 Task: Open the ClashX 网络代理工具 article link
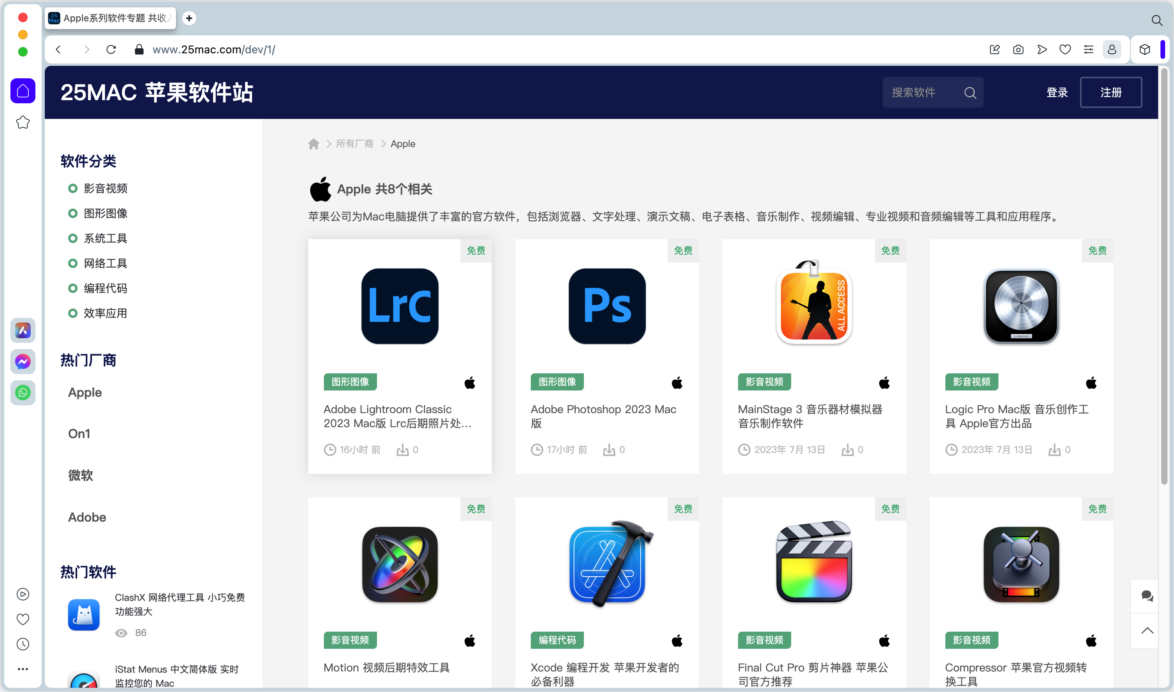point(180,604)
